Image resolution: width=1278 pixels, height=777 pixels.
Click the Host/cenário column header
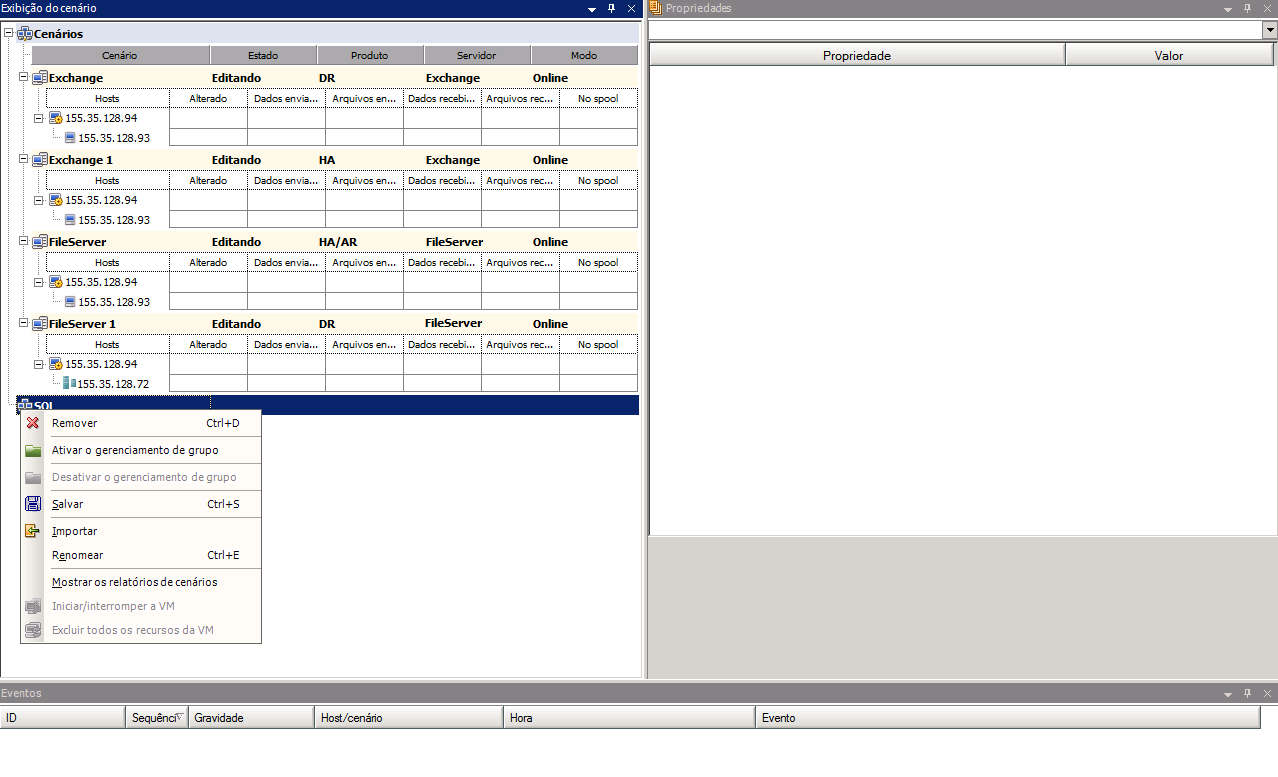point(409,718)
